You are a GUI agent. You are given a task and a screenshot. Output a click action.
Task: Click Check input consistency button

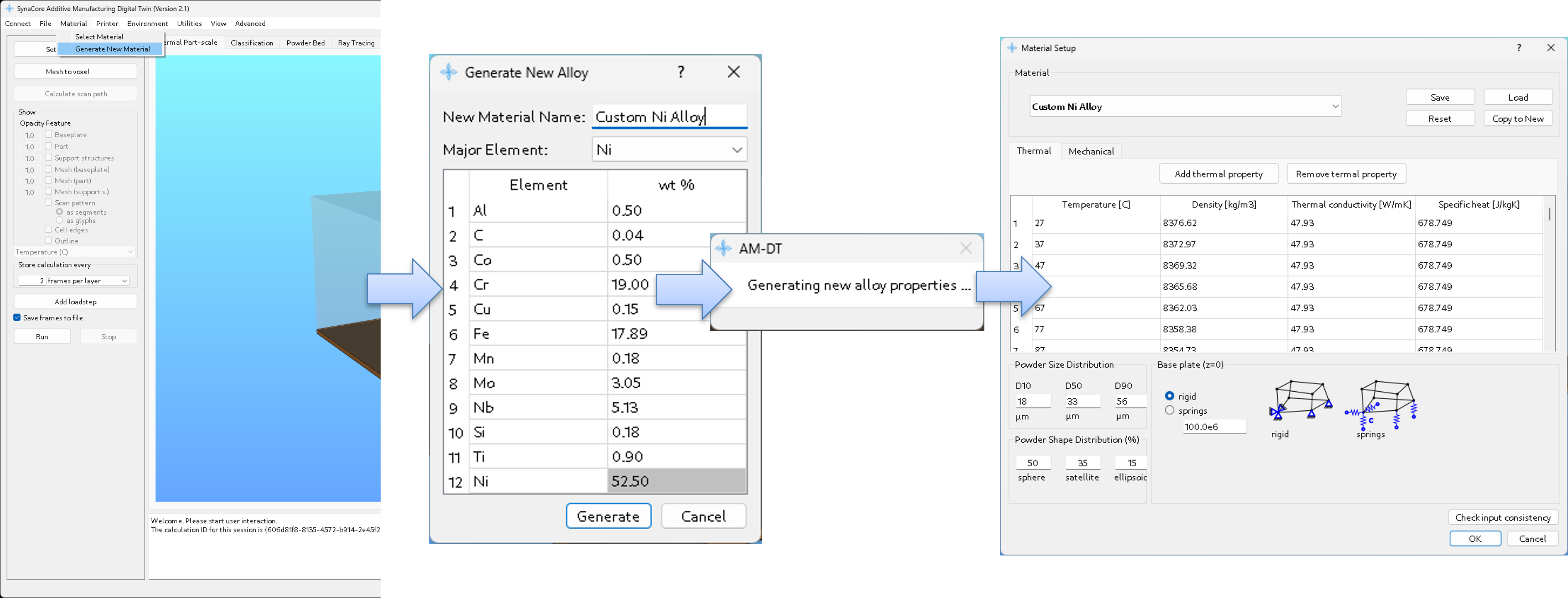pyautogui.click(x=1503, y=517)
